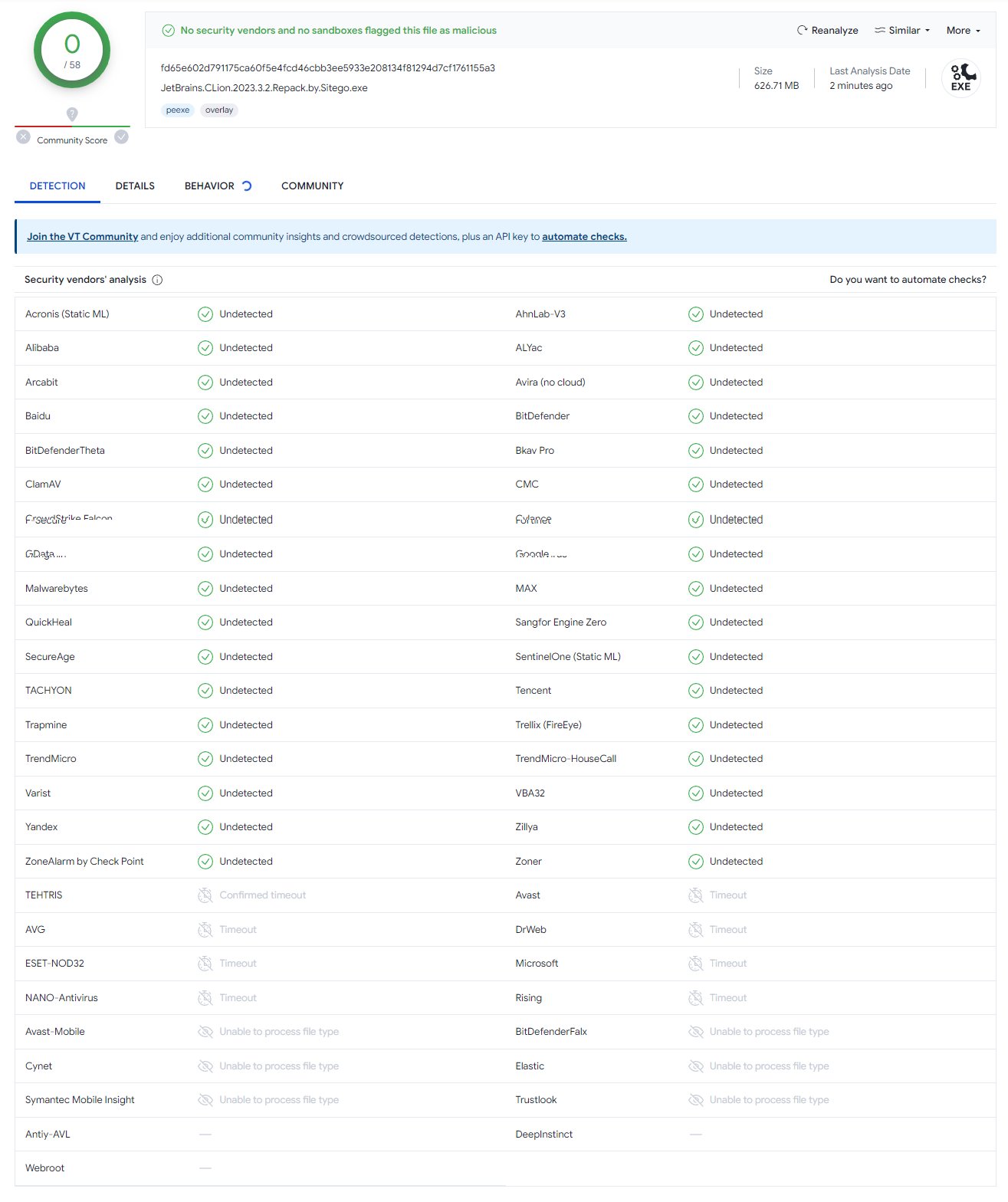Click the "Do you want to automate checks?" link
Viewport: 1008px width, 1202px height.
(908, 280)
